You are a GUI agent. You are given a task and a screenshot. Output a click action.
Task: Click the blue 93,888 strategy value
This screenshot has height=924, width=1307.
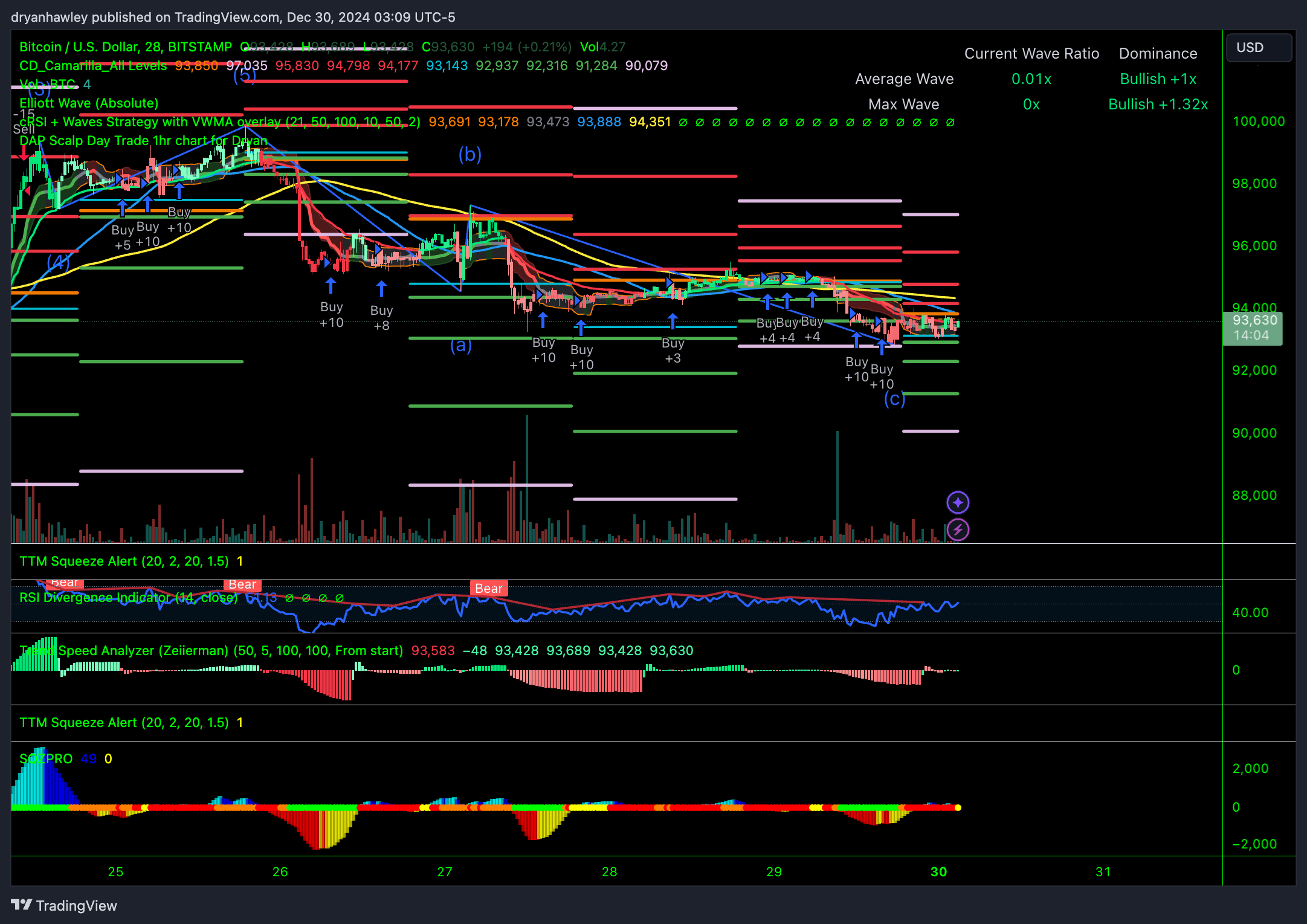pos(599,122)
